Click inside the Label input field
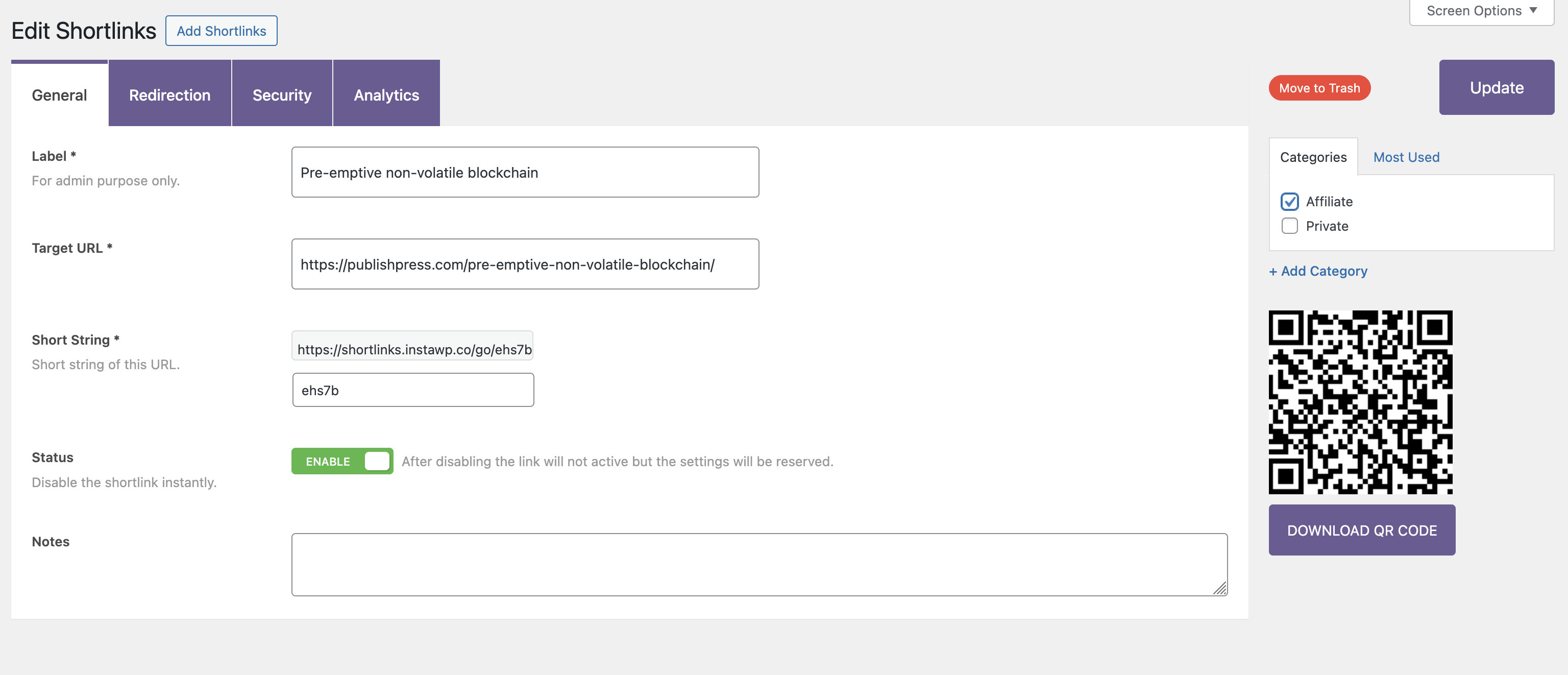Screen dimensions: 1568x675 (525, 172)
